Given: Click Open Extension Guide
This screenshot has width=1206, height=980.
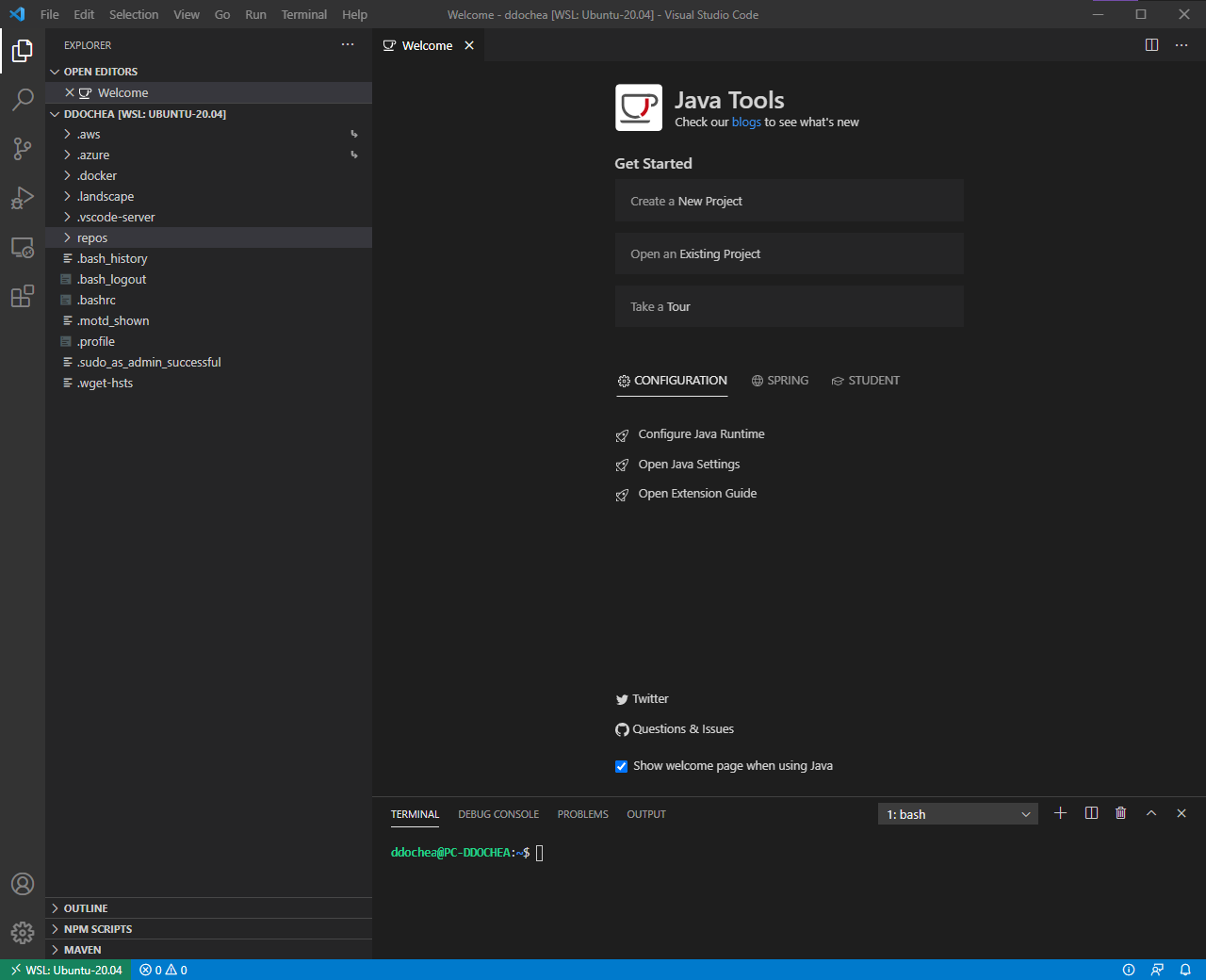Looking at the screenshot, I should click(x=697, y=494).
